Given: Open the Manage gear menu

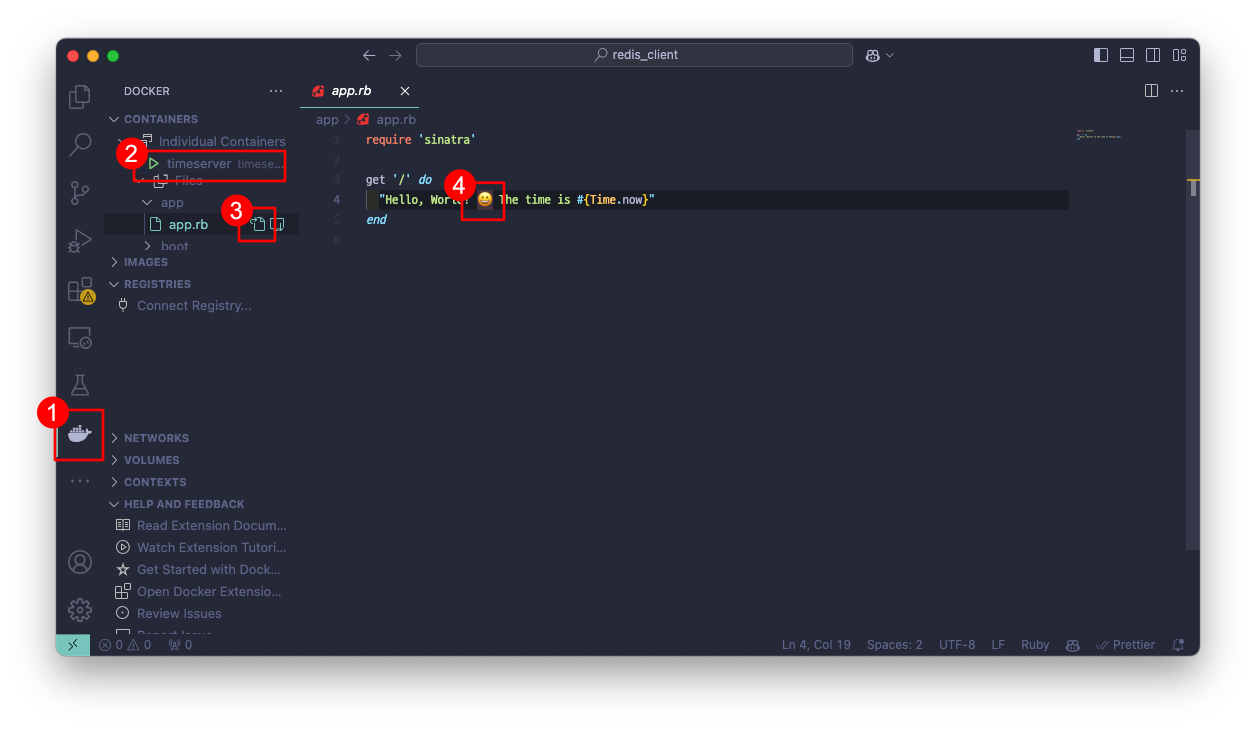Looking at the screenshot, I should (x=80, y=609).
